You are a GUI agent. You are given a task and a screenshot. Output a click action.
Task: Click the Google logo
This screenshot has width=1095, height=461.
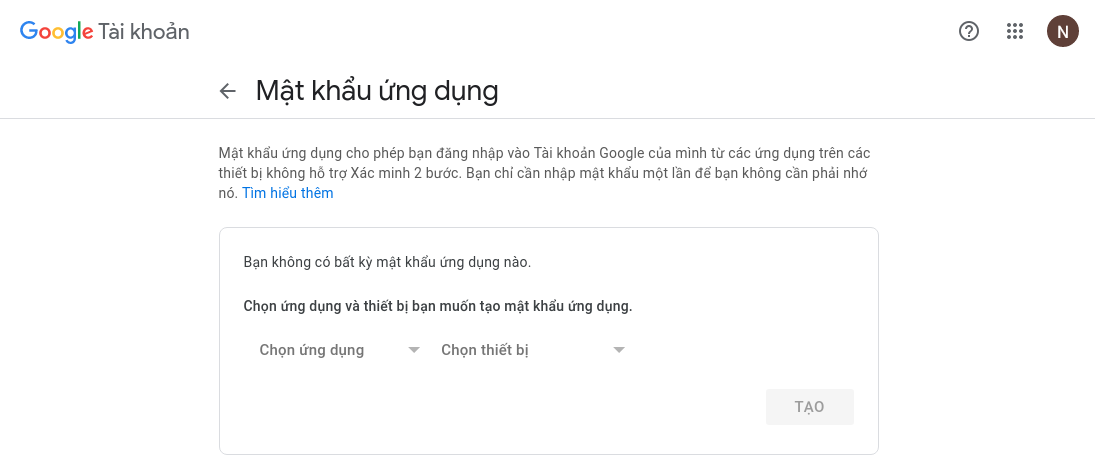(x=57, y=32)
